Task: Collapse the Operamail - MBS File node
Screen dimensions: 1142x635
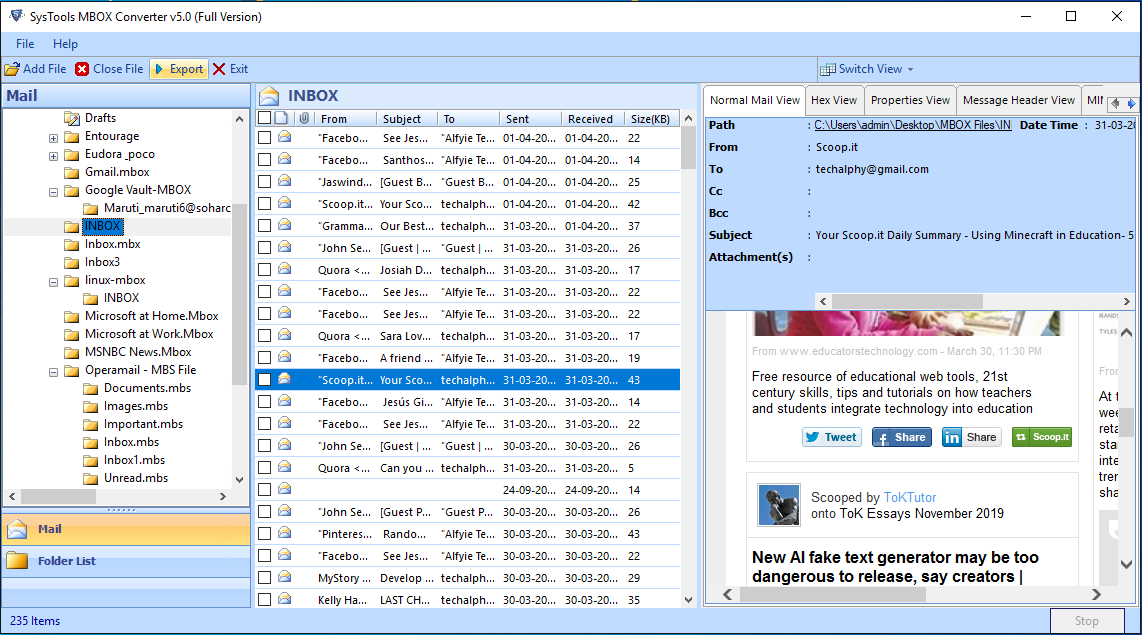Action: point(53,372)
